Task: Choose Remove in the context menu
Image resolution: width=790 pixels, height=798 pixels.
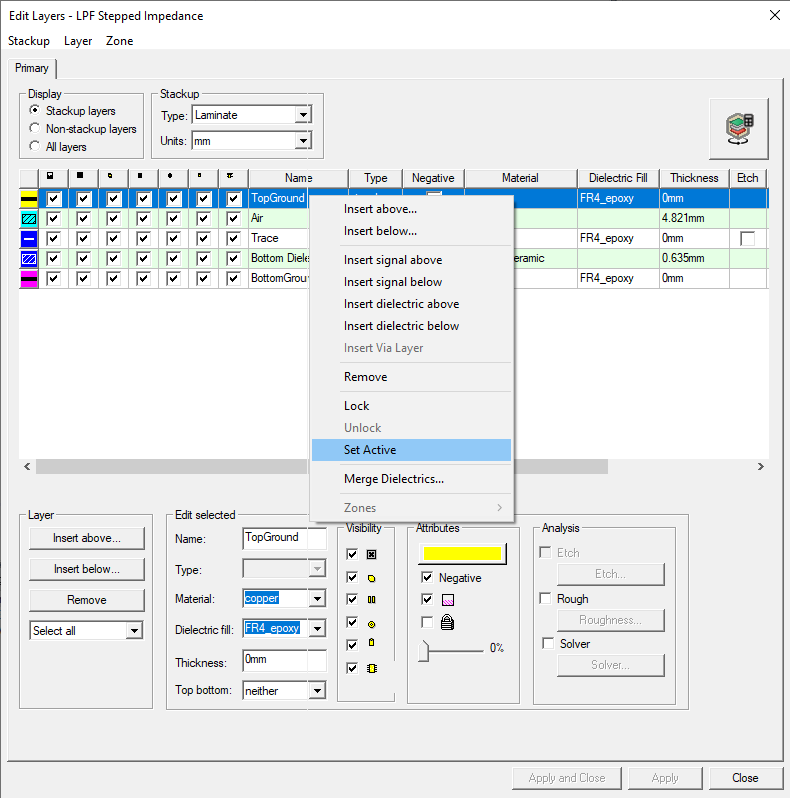Action: [411, 377]
